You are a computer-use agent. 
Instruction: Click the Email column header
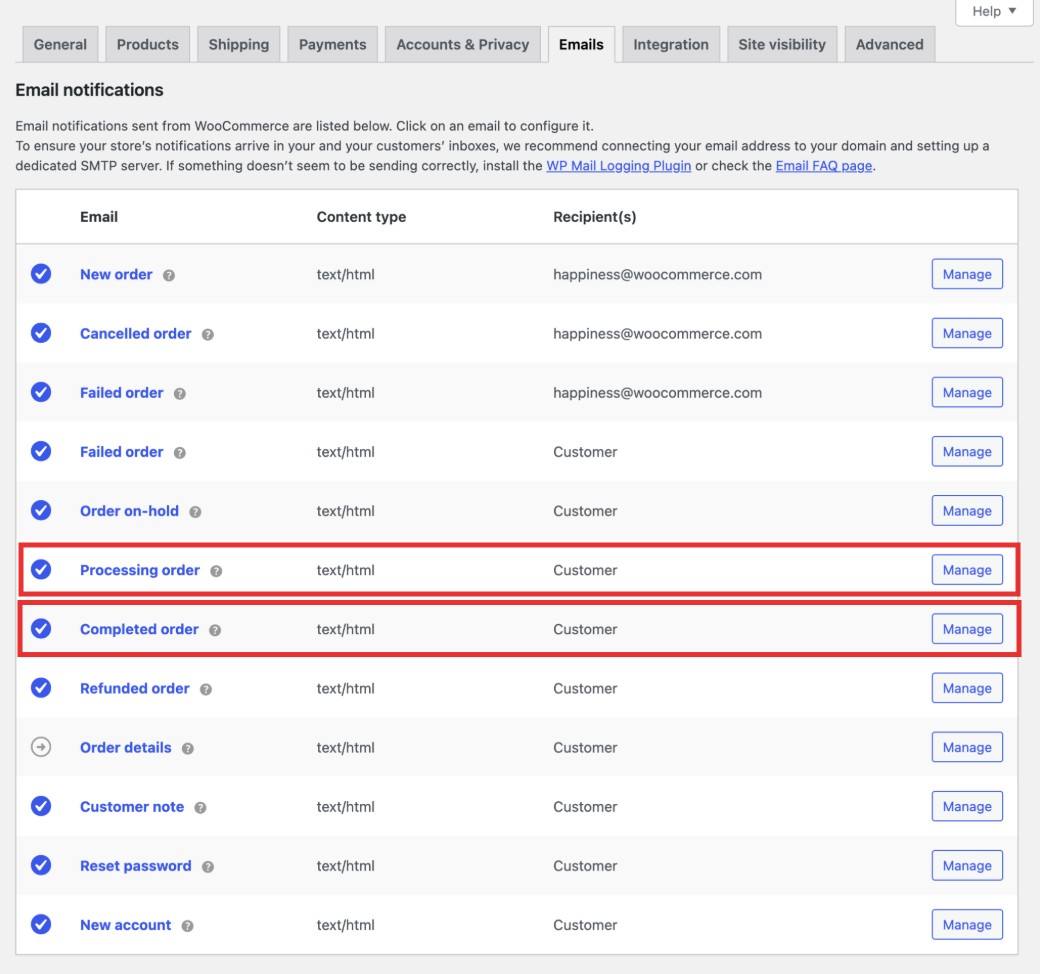(x=99, y=217)
